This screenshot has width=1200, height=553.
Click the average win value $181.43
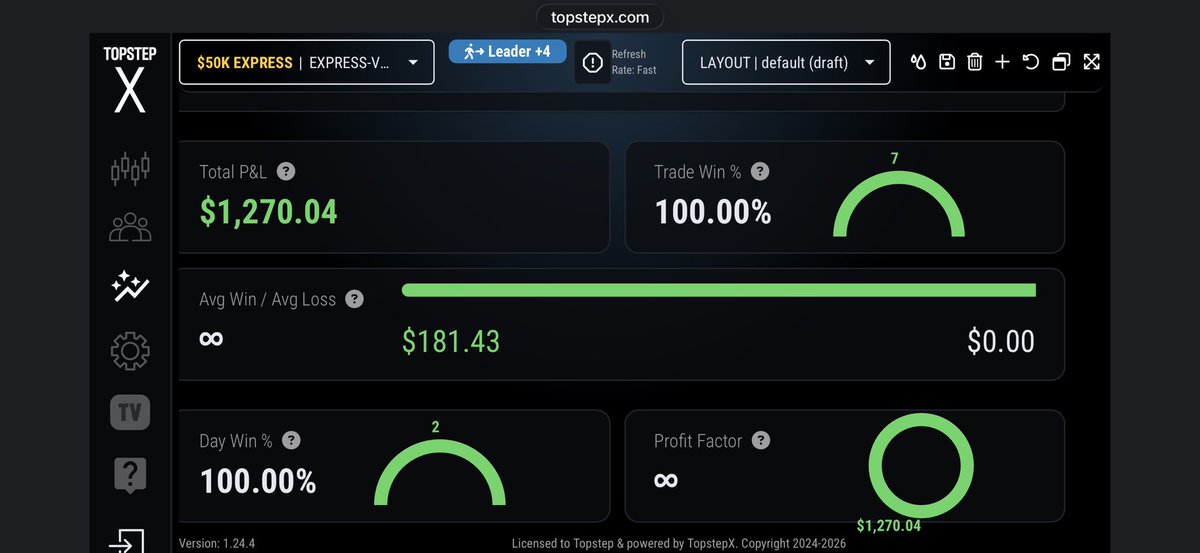pos(451,341)
